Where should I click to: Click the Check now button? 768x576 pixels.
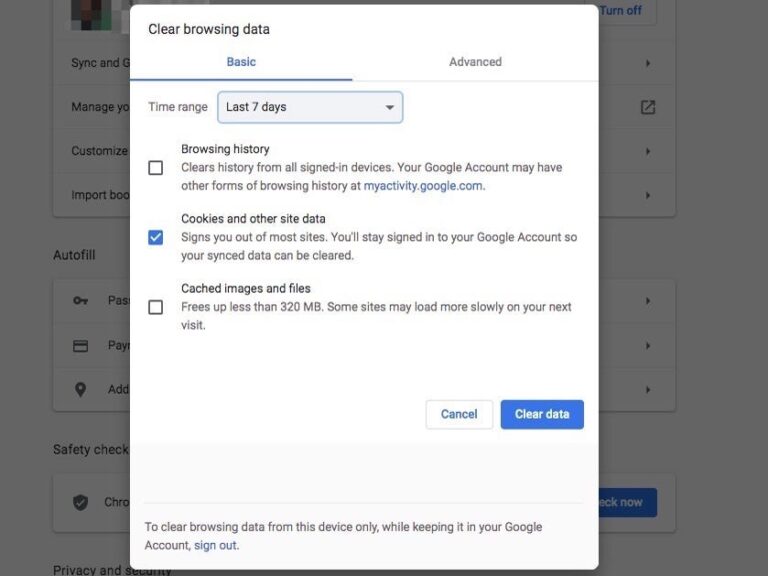(627, 503)
